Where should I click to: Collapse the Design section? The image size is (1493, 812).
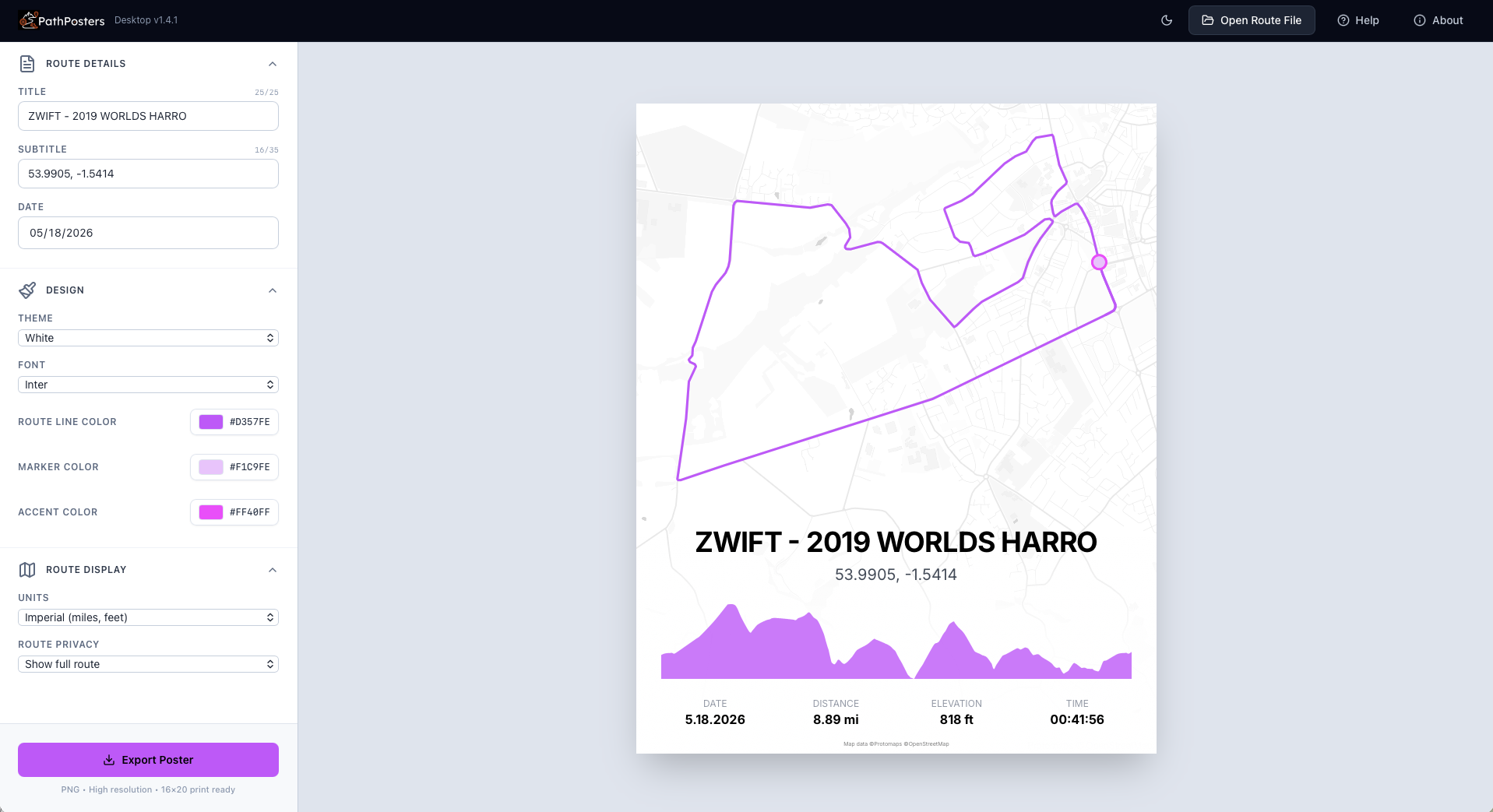273,290
